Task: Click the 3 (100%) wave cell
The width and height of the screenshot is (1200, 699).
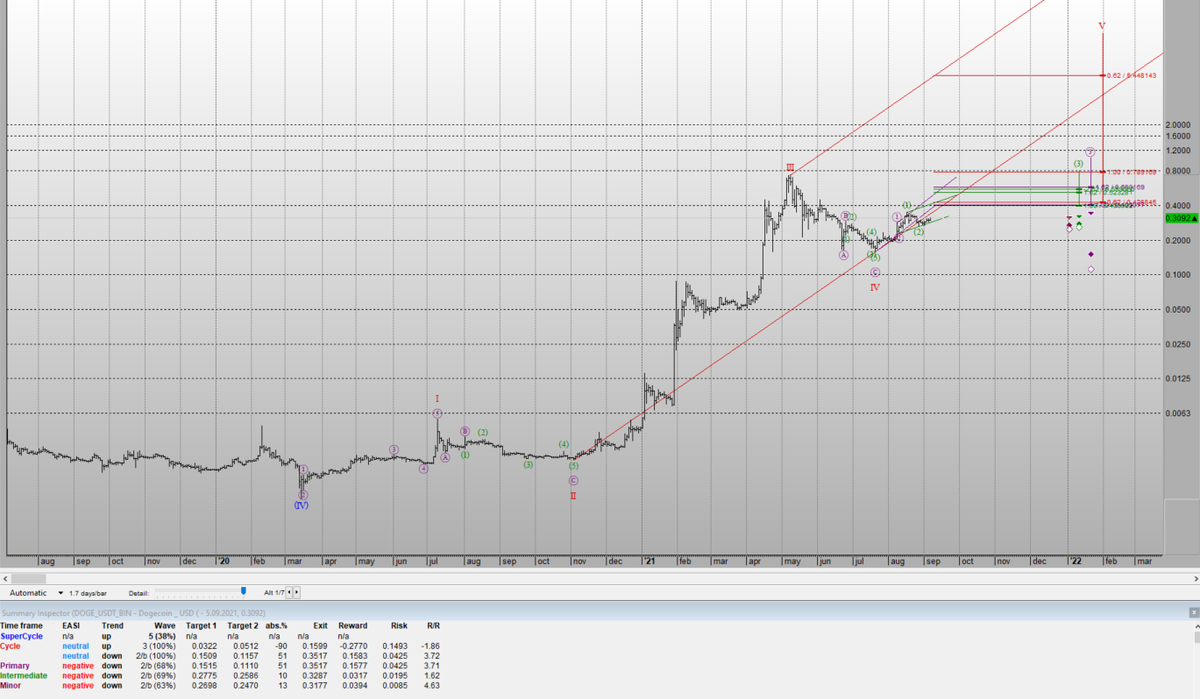Action: pos(158,645)
